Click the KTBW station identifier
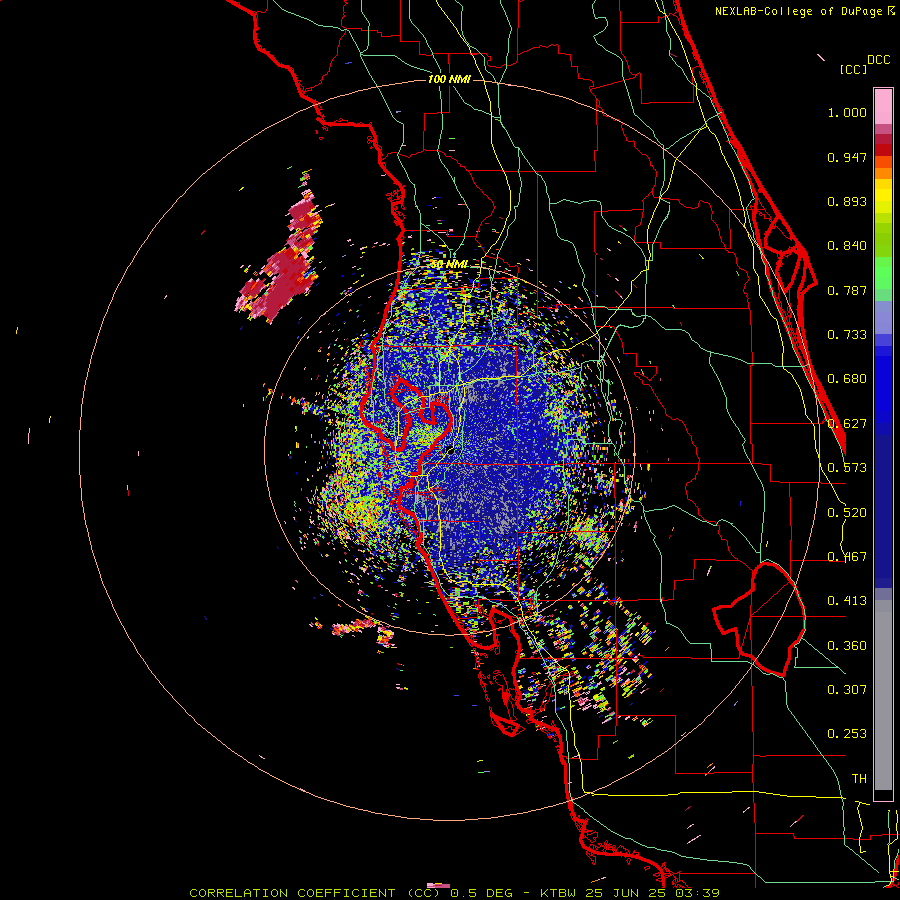The width and height of the screenshot is (900, 900). click(559, 893)
